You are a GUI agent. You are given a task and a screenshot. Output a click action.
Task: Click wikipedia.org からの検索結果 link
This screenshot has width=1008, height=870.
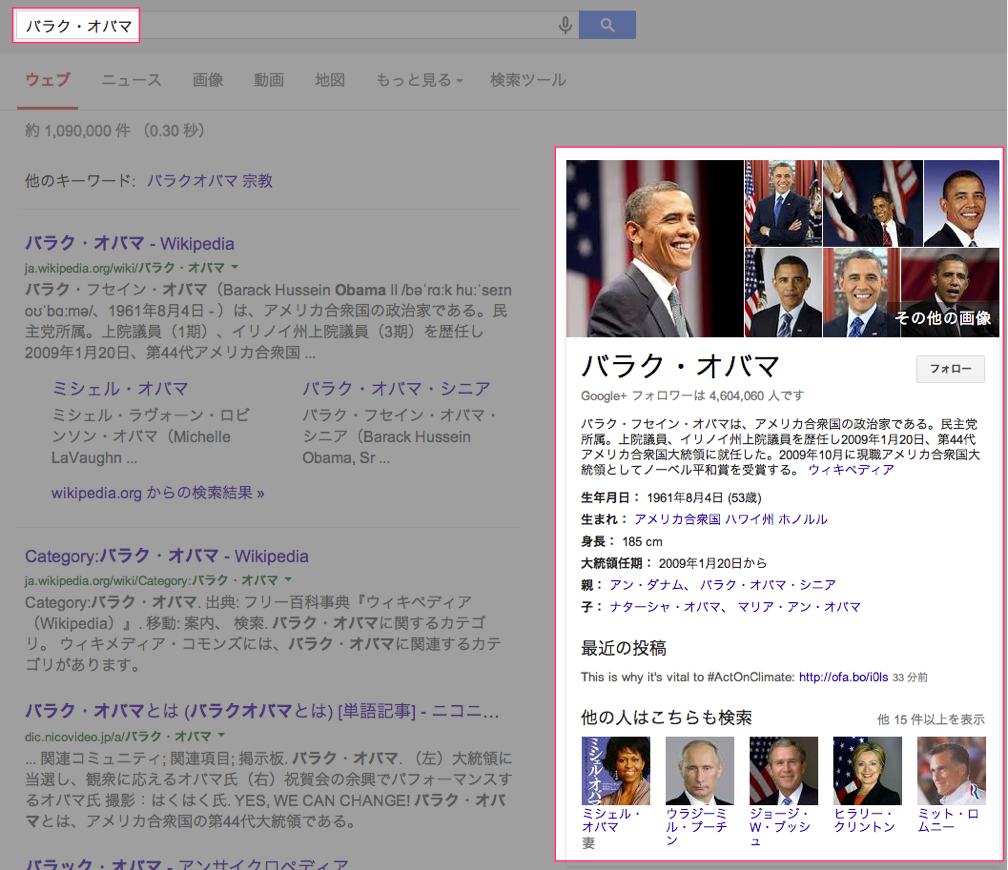158,493
